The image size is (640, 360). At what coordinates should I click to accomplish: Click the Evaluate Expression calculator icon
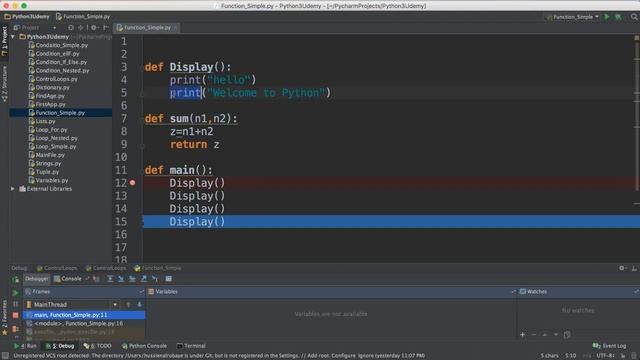coord(169,279)
